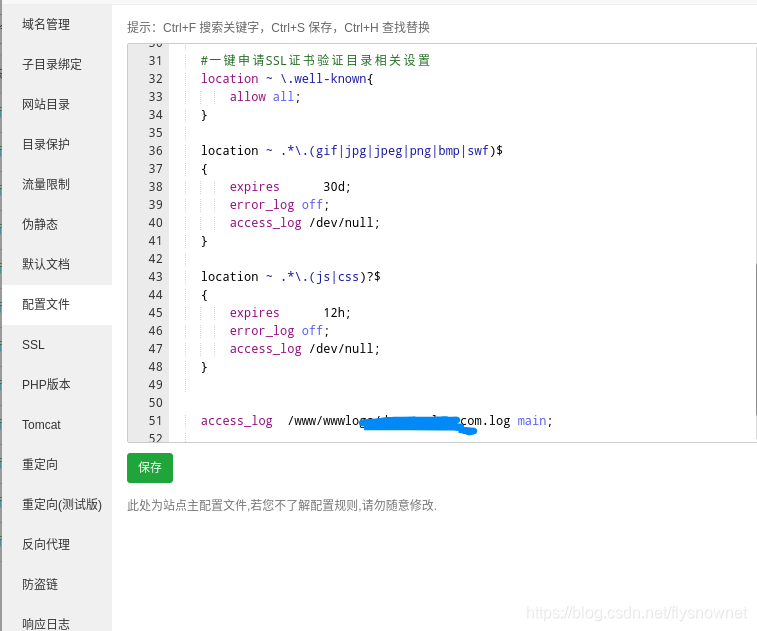Viewport: 757px width, 631px height.
Task: Select the 目录保护 tab
Action: (46, 144)
